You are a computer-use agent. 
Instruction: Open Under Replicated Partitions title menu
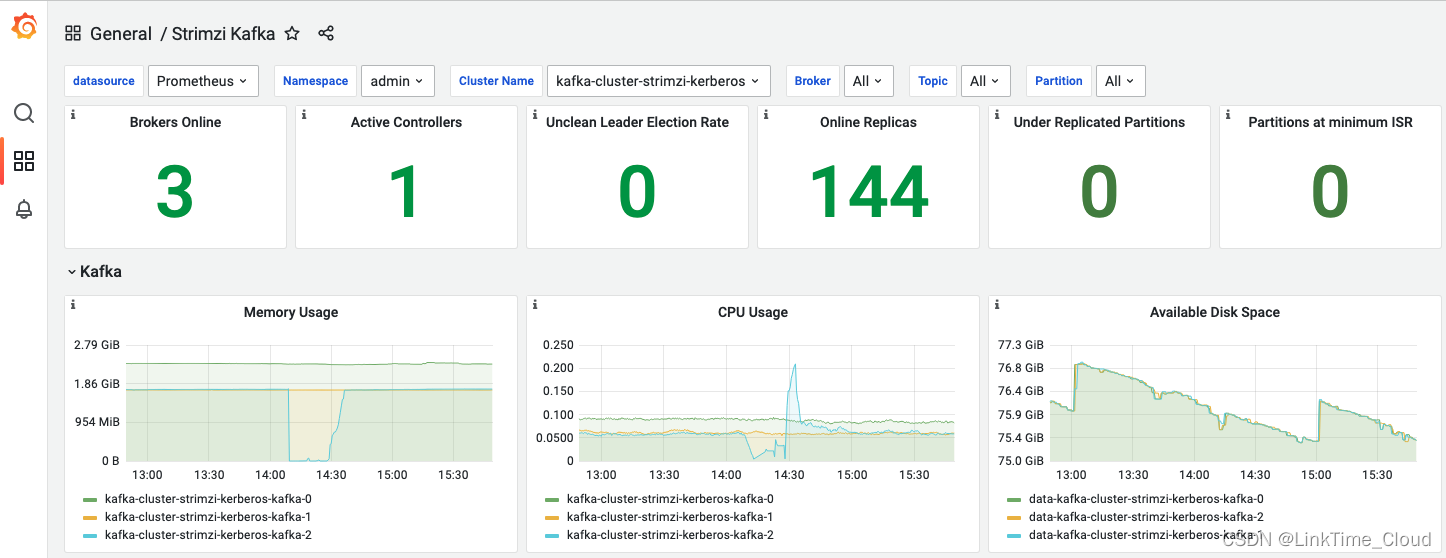click(1099, 122)
